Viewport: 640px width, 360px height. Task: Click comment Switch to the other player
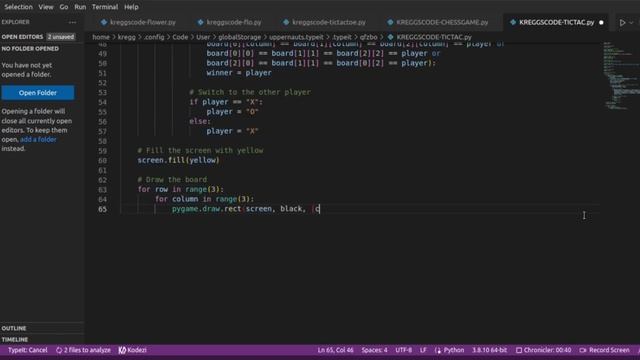(250, 92)
